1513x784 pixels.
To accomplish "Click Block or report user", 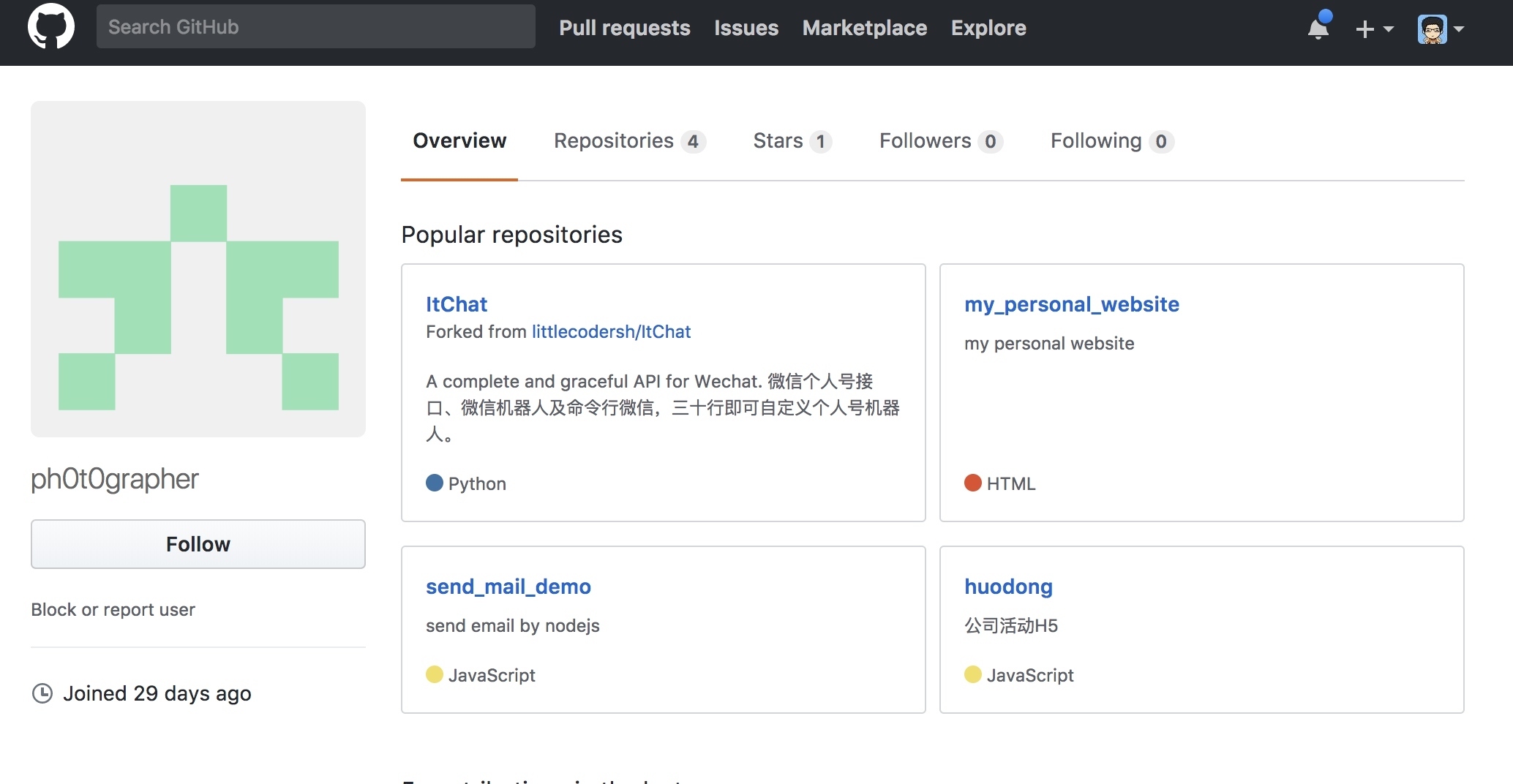I will [x=113, y=610].
